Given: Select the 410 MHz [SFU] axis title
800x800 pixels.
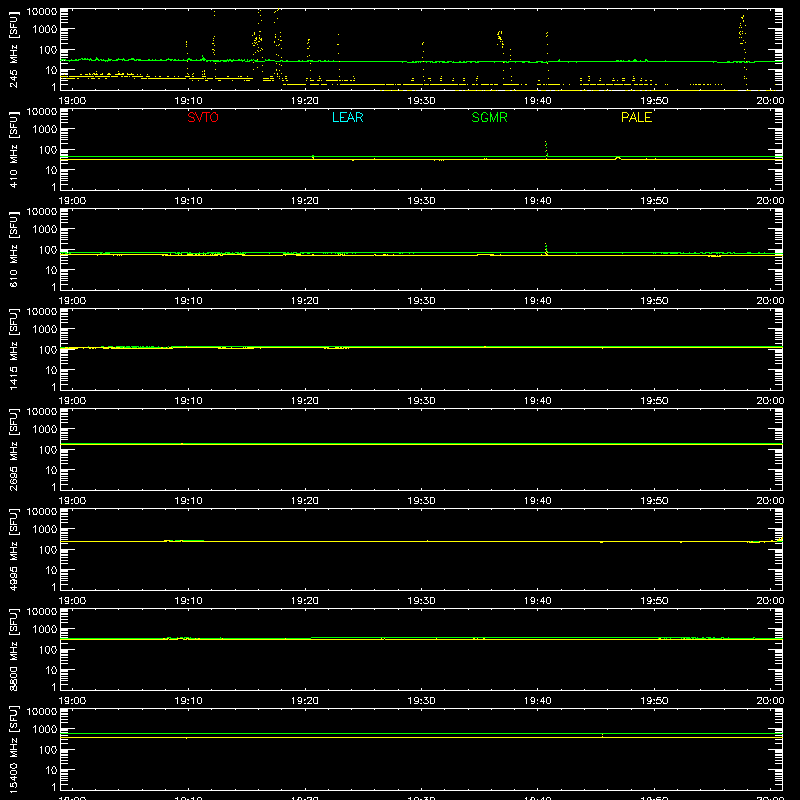Looking at the screenshot, I should click(x=14, y=149).
